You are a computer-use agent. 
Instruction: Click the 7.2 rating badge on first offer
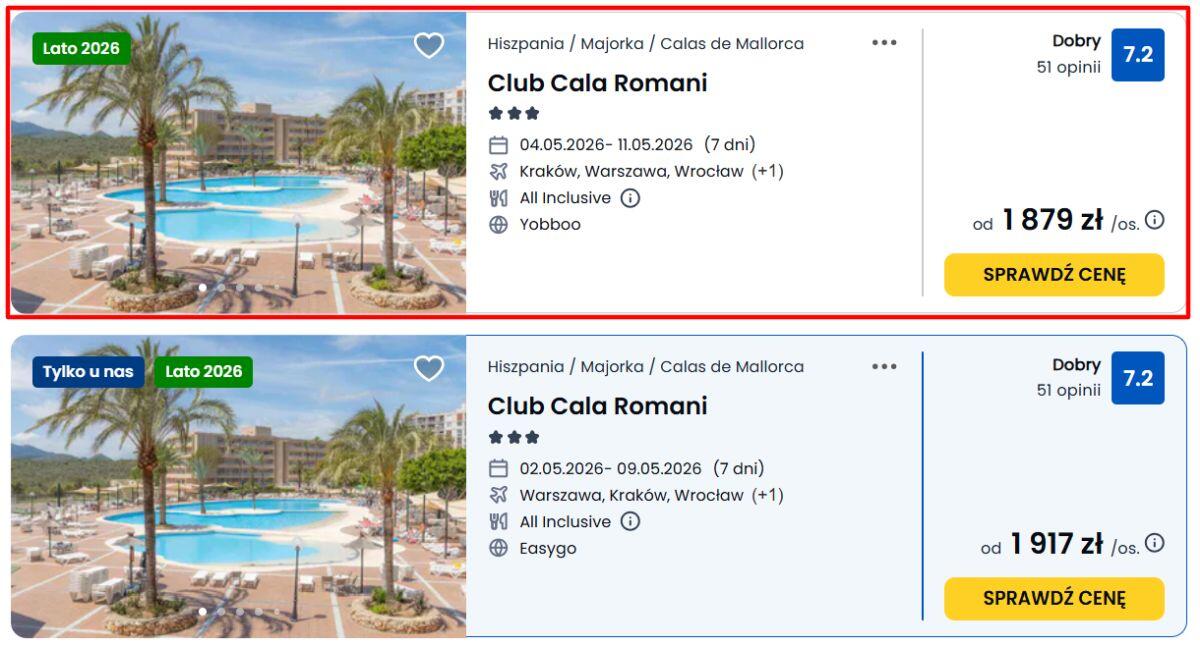click(1138, 55)
